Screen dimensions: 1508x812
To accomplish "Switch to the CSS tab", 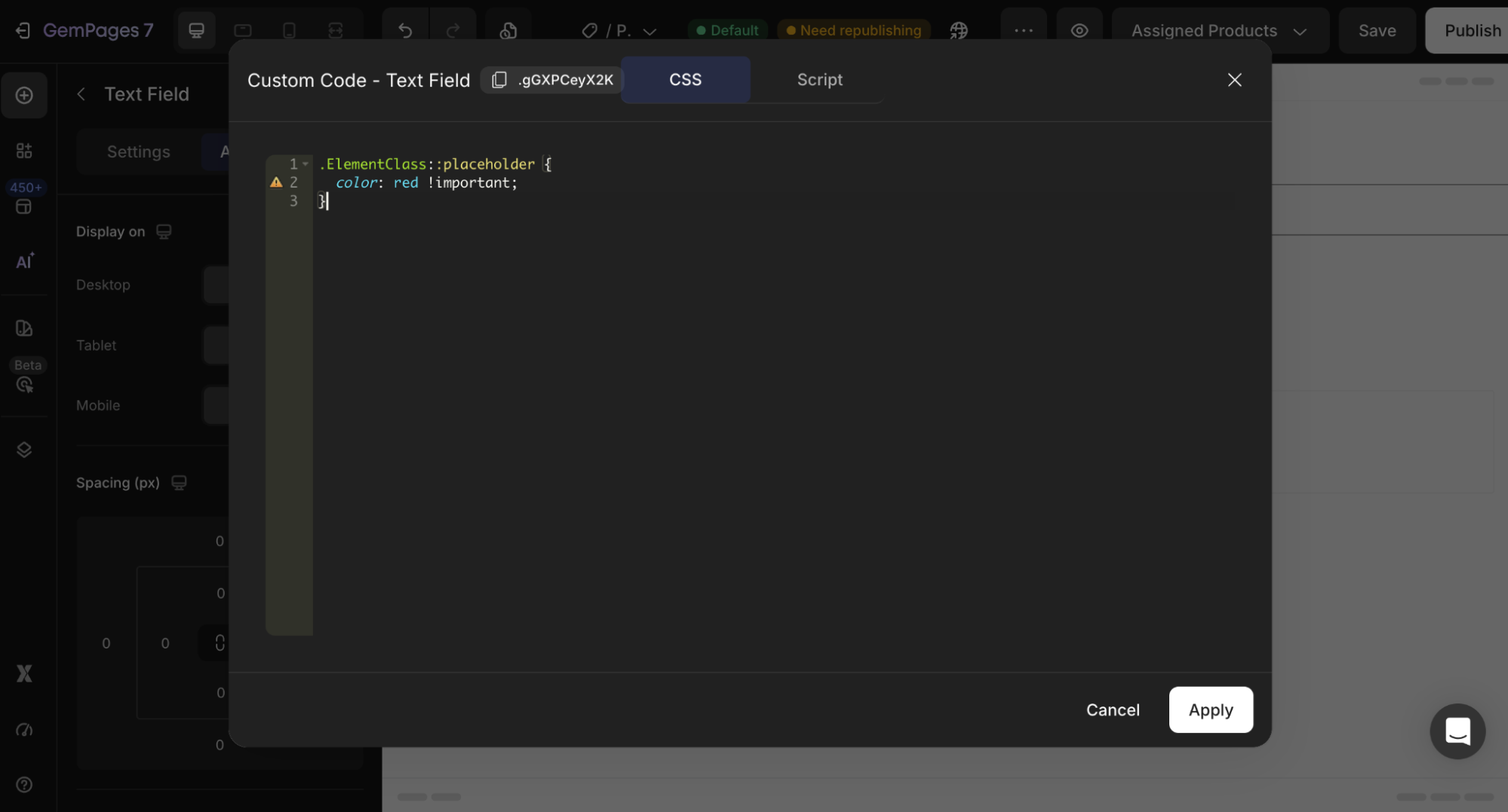I will (x=685, y=80).
